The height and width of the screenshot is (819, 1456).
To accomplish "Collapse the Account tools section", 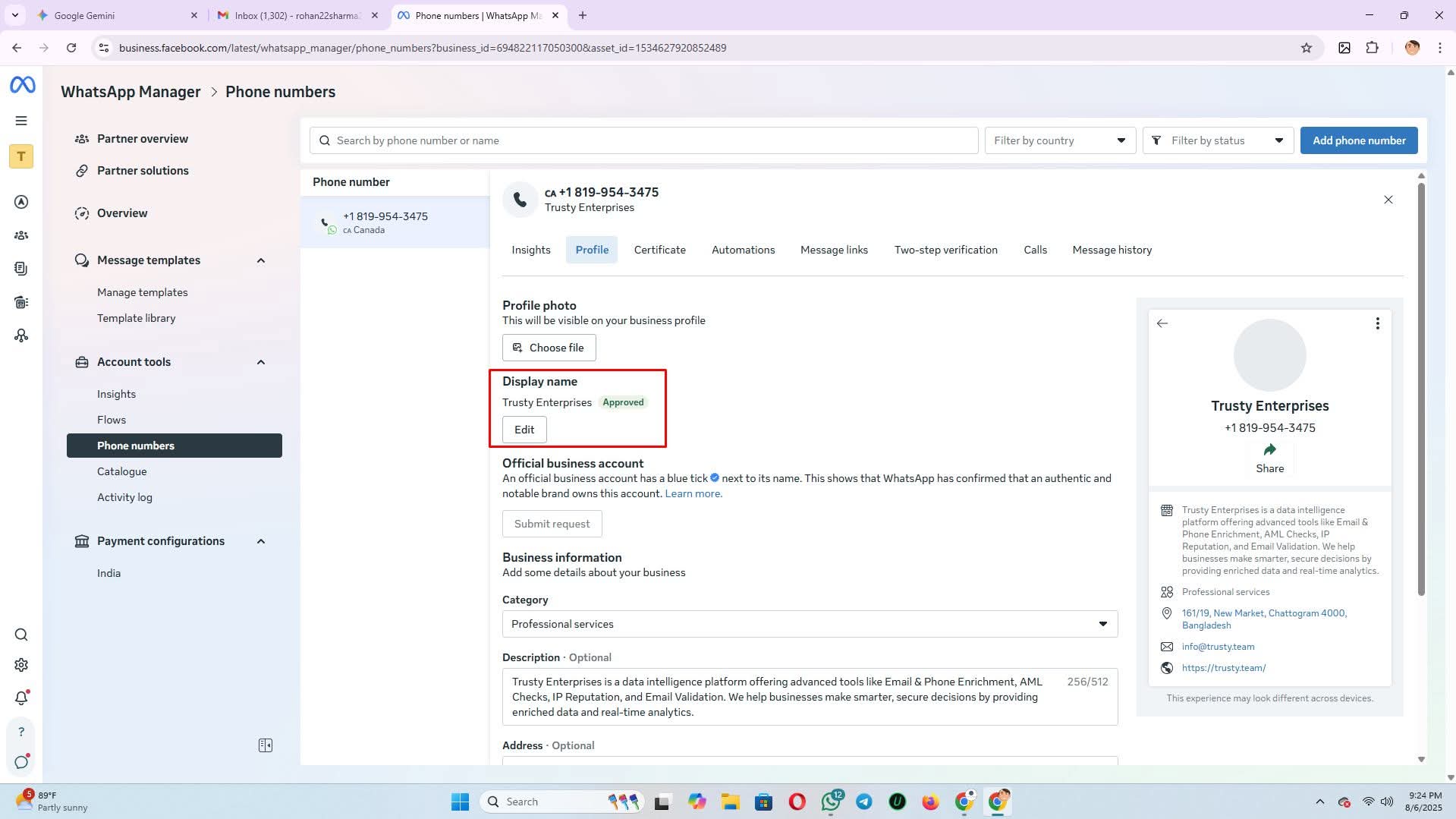I will (x=261, y=362).
